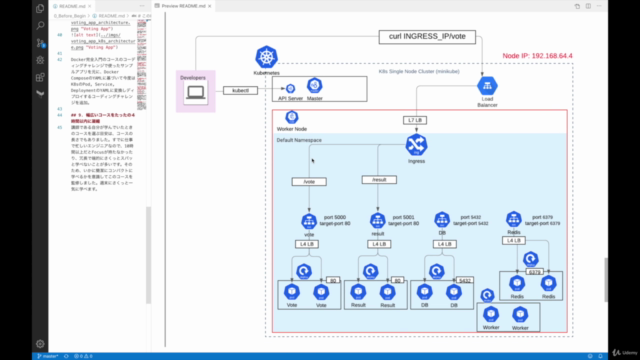Click the red '## 9.' heading line in editor
This screenshot has height=360, width=640.
click(103, 118)
